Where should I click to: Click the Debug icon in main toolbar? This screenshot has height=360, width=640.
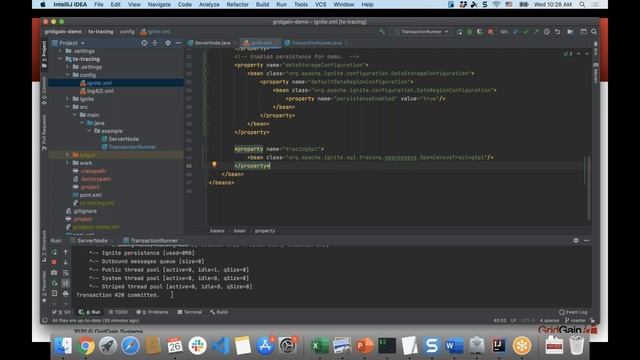pyautogui.click(x=469, y=31)
